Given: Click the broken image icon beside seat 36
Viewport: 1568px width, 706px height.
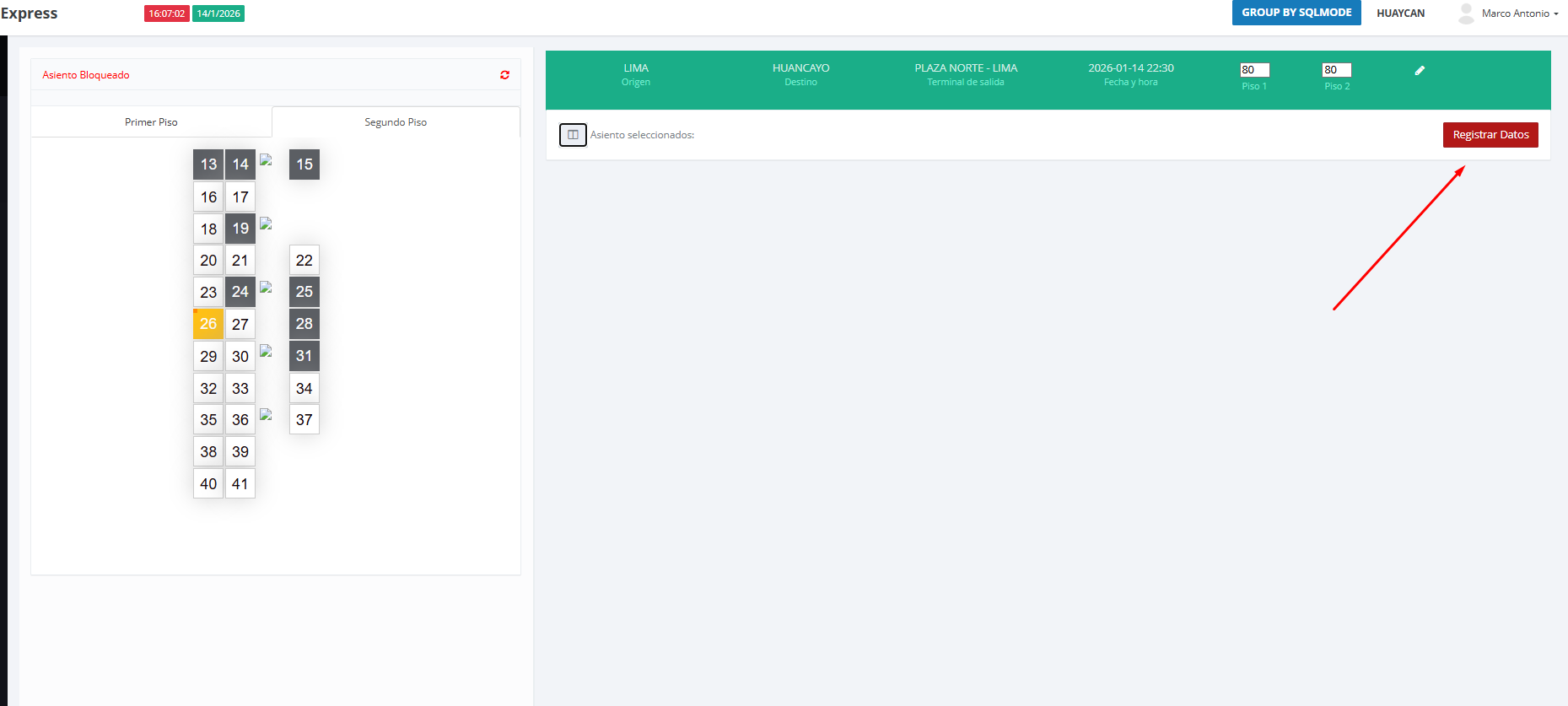Looking at the screenshot, I should click(266, 415).
